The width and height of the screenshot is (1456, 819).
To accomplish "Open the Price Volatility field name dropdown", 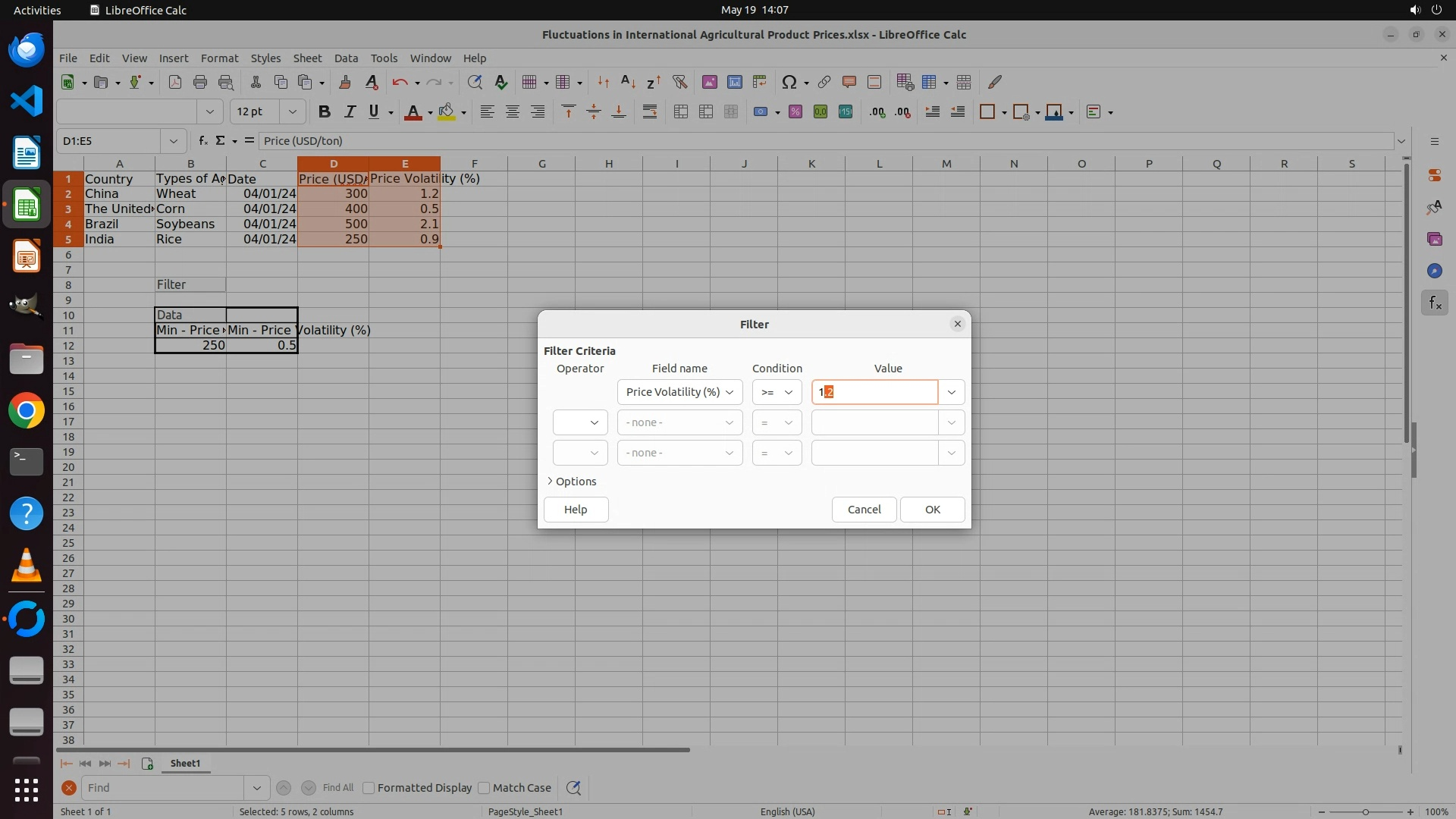I will (x=679, y=392).
